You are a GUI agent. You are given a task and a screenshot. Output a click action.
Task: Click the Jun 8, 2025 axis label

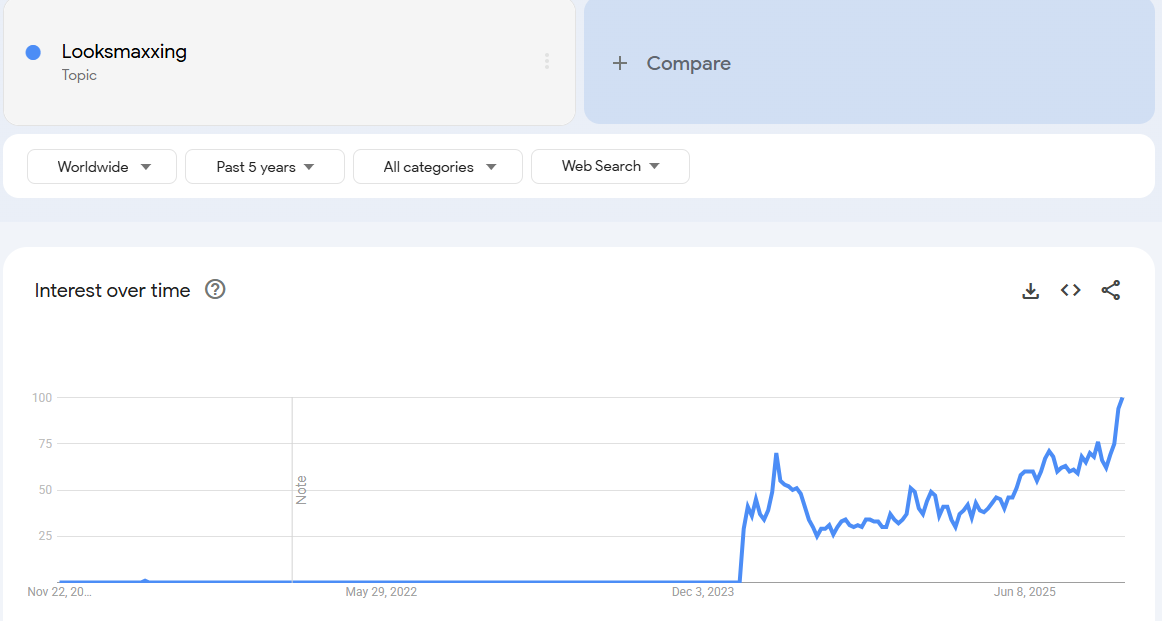1025,592
